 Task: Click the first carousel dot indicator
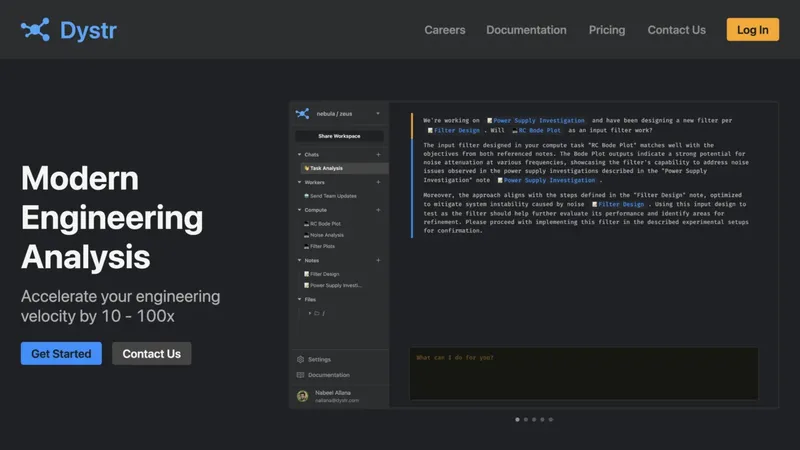point(517,420)
